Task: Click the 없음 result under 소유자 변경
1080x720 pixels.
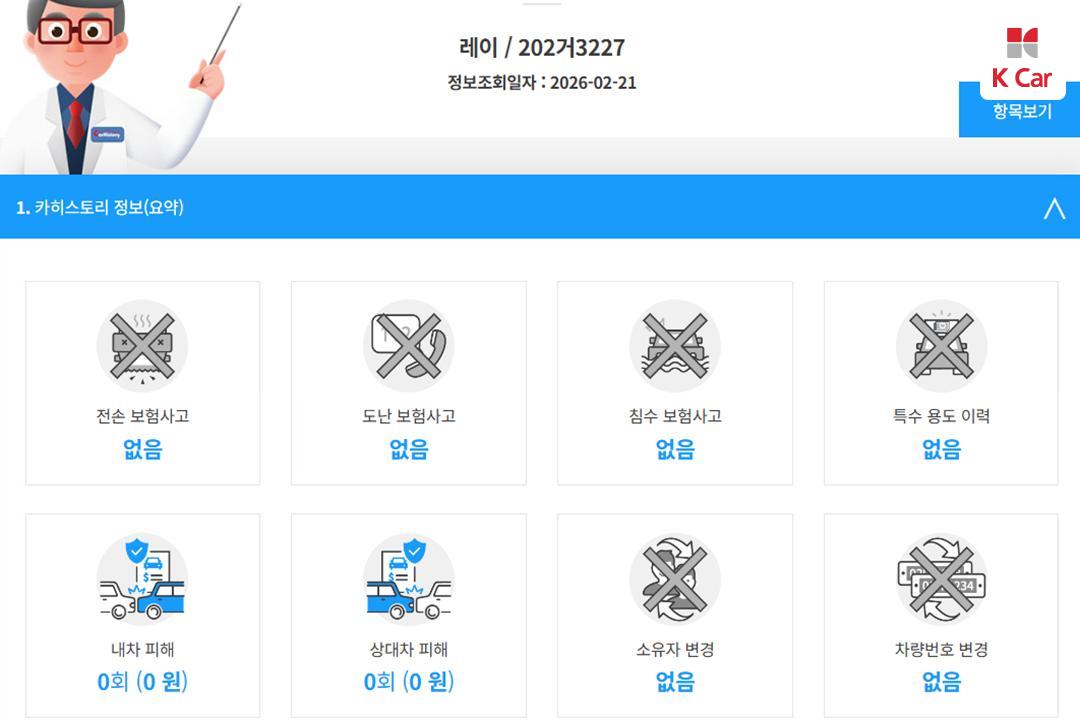Action: click(x=675, y=682)
